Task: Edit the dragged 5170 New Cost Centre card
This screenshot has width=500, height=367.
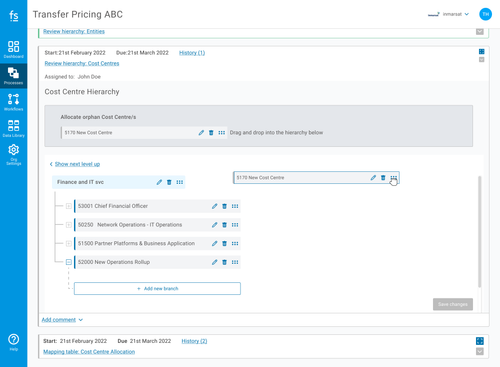Action: pyautogui.click(x=373, y=178)
